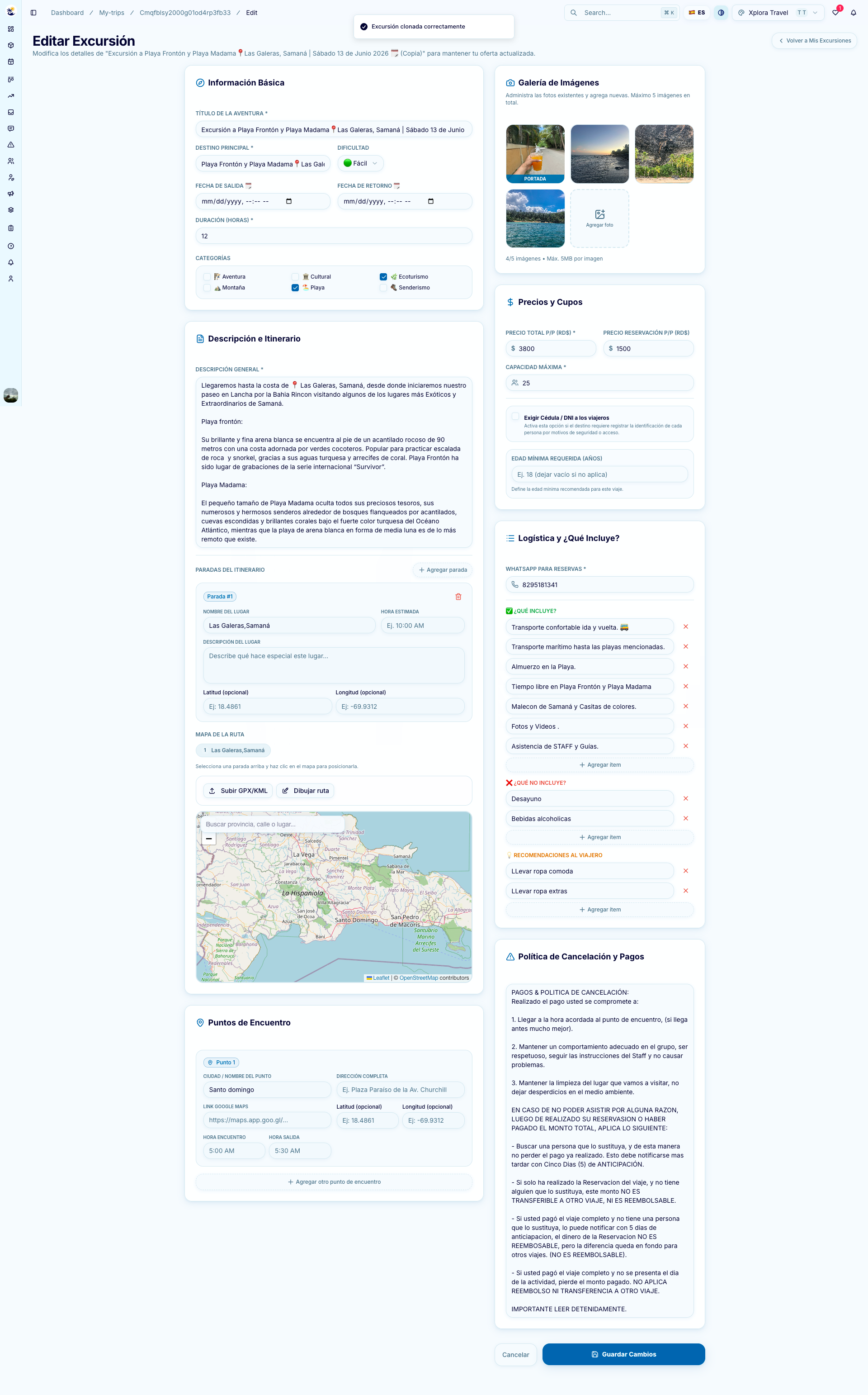Select the Las Galeras,Samaná route stop chip
This screenshot has height=1395, width=868.
[233, 750]
